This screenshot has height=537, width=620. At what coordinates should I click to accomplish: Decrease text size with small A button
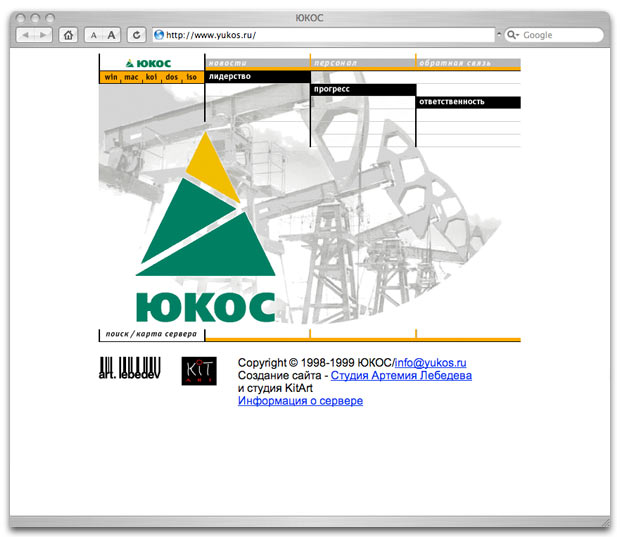click(x=93, y=35)
